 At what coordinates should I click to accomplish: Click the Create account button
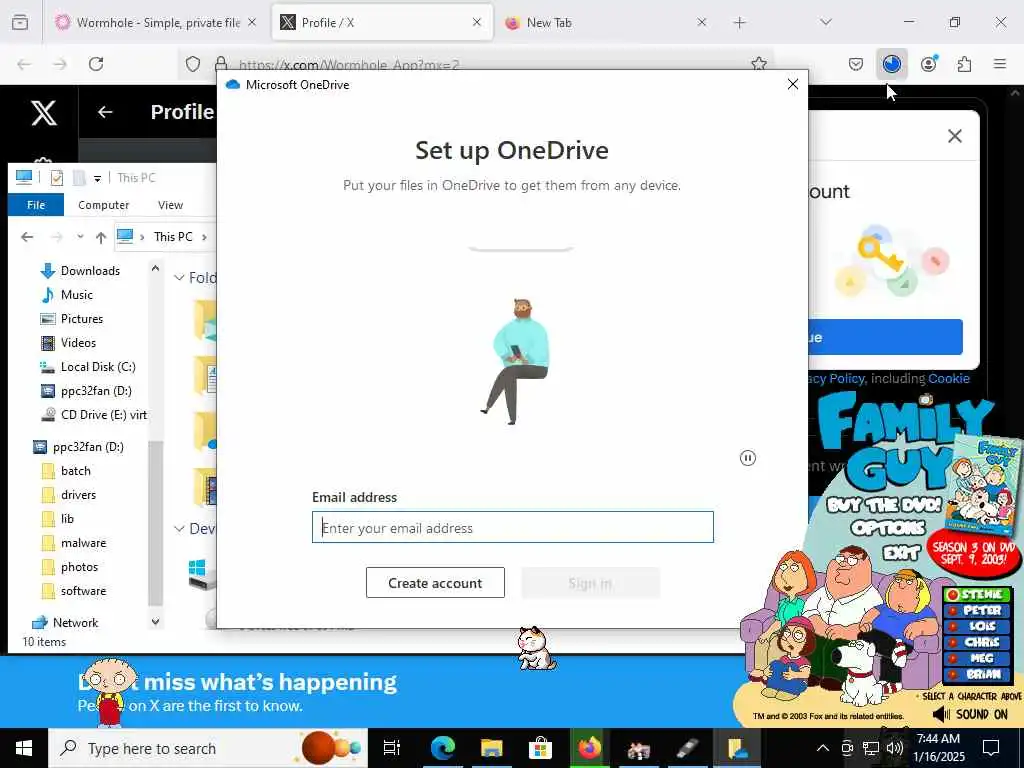click(x=435, y=583)
